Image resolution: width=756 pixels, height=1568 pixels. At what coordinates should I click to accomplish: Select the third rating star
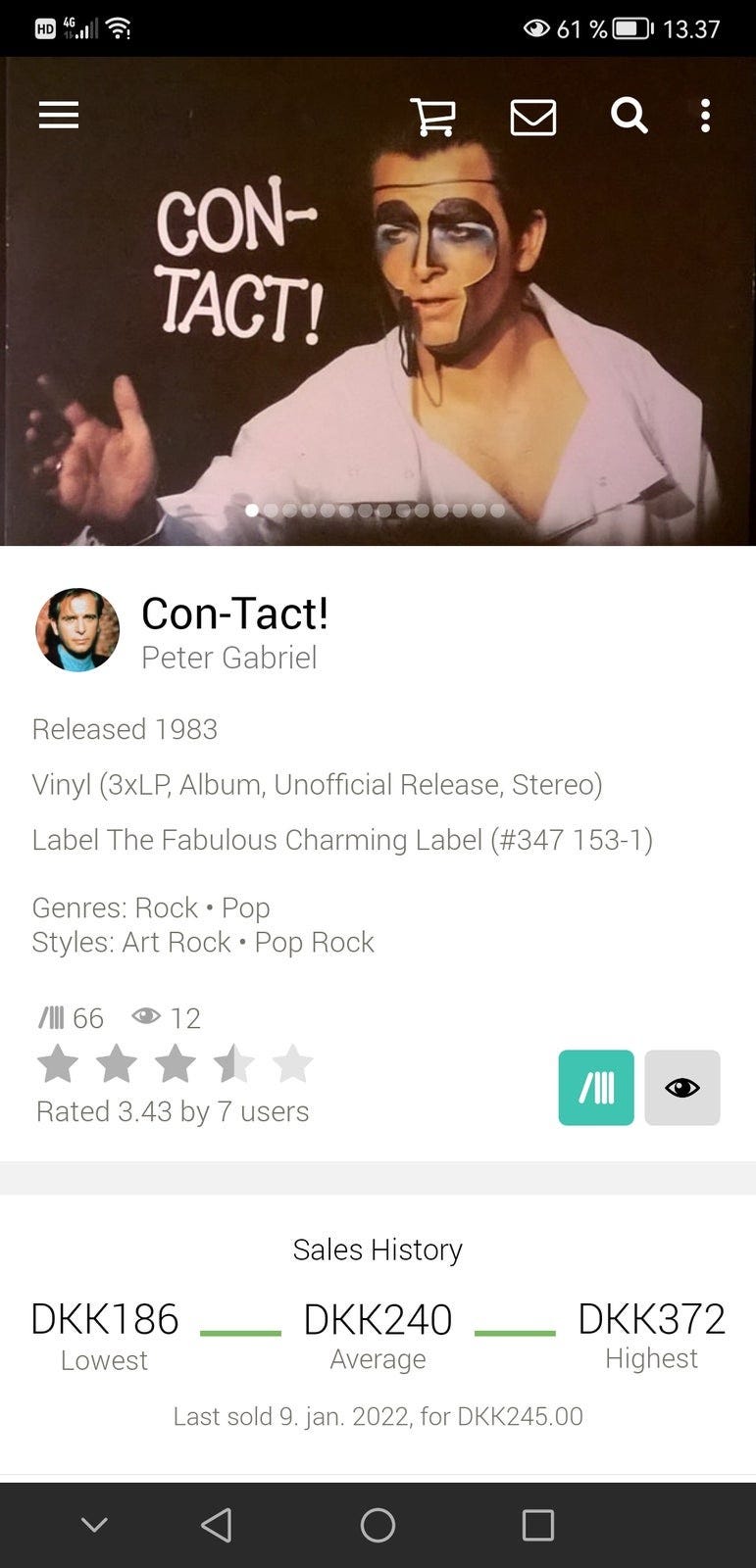click(x=175, y=1064)
